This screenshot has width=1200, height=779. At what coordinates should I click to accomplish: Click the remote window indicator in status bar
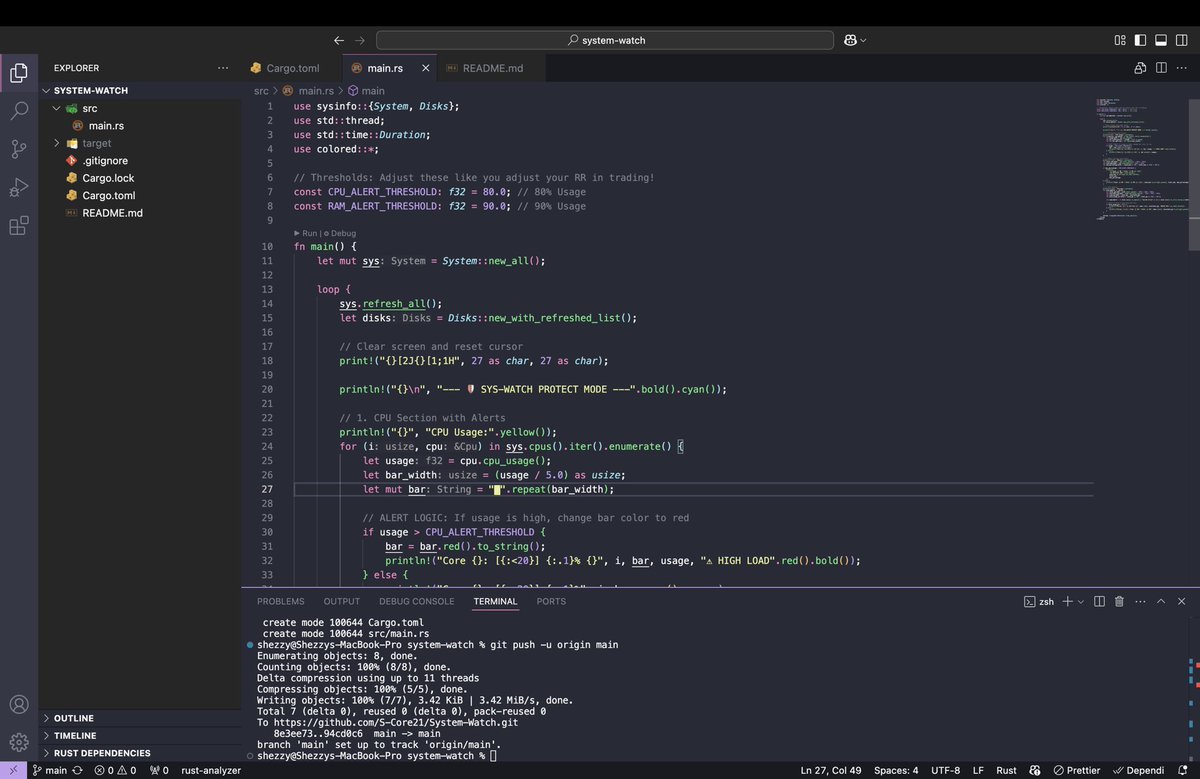tap(13, 770)
